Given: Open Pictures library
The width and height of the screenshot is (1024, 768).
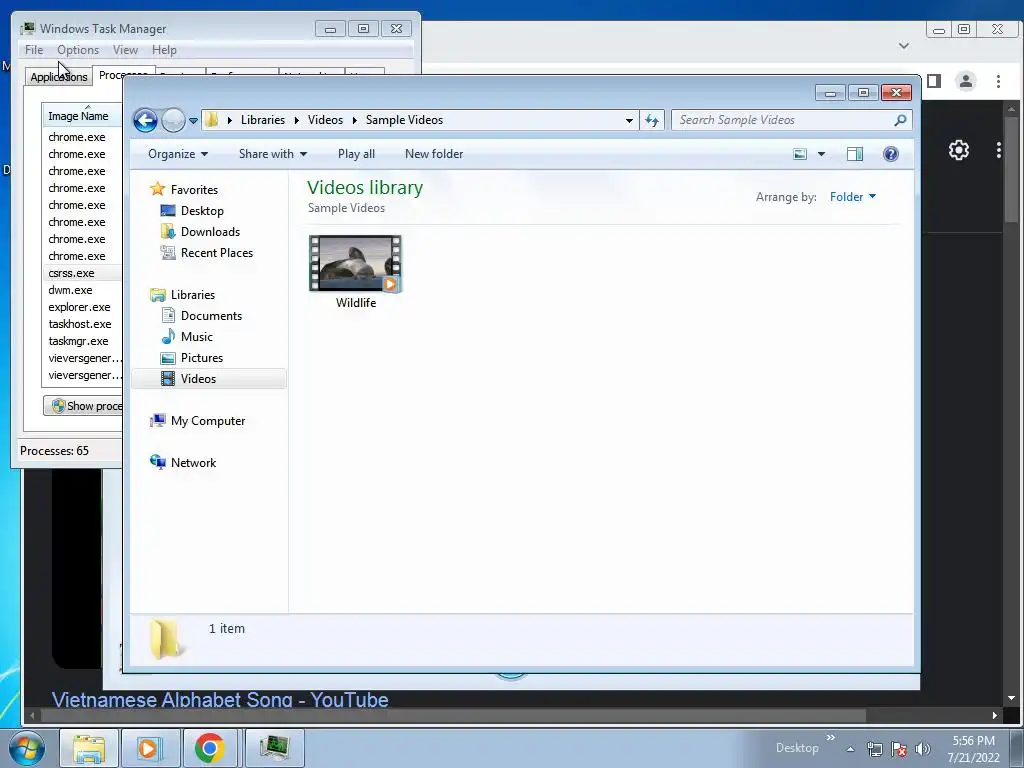Looking at the screenshot, I should point(202,358).
